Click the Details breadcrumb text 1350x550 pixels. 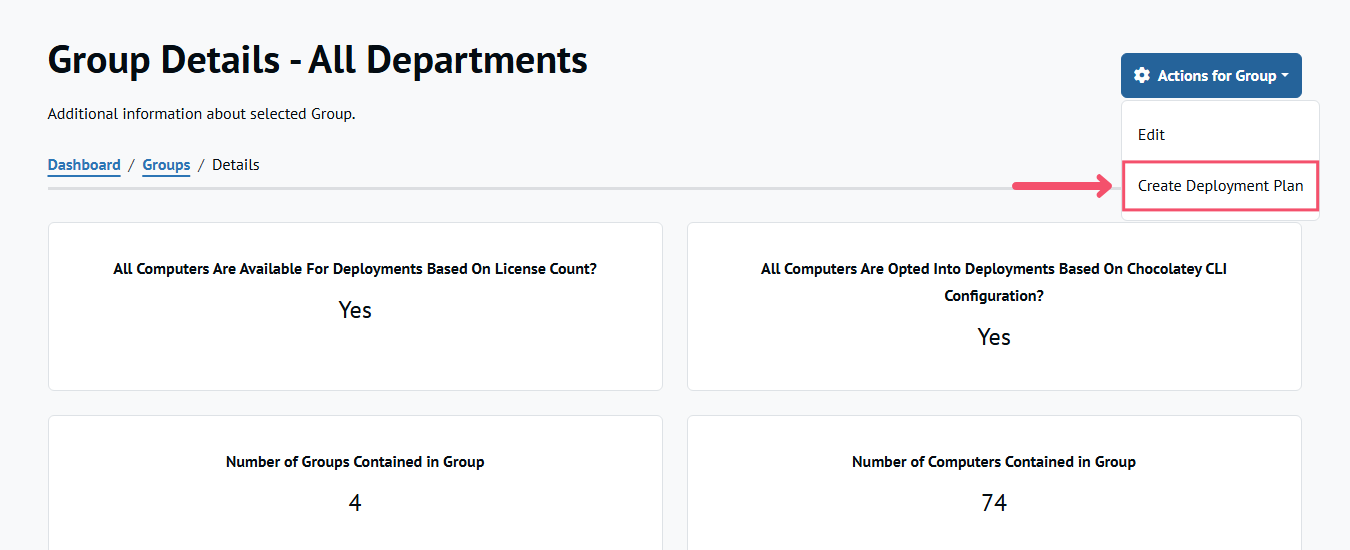[x=236, y=165]
